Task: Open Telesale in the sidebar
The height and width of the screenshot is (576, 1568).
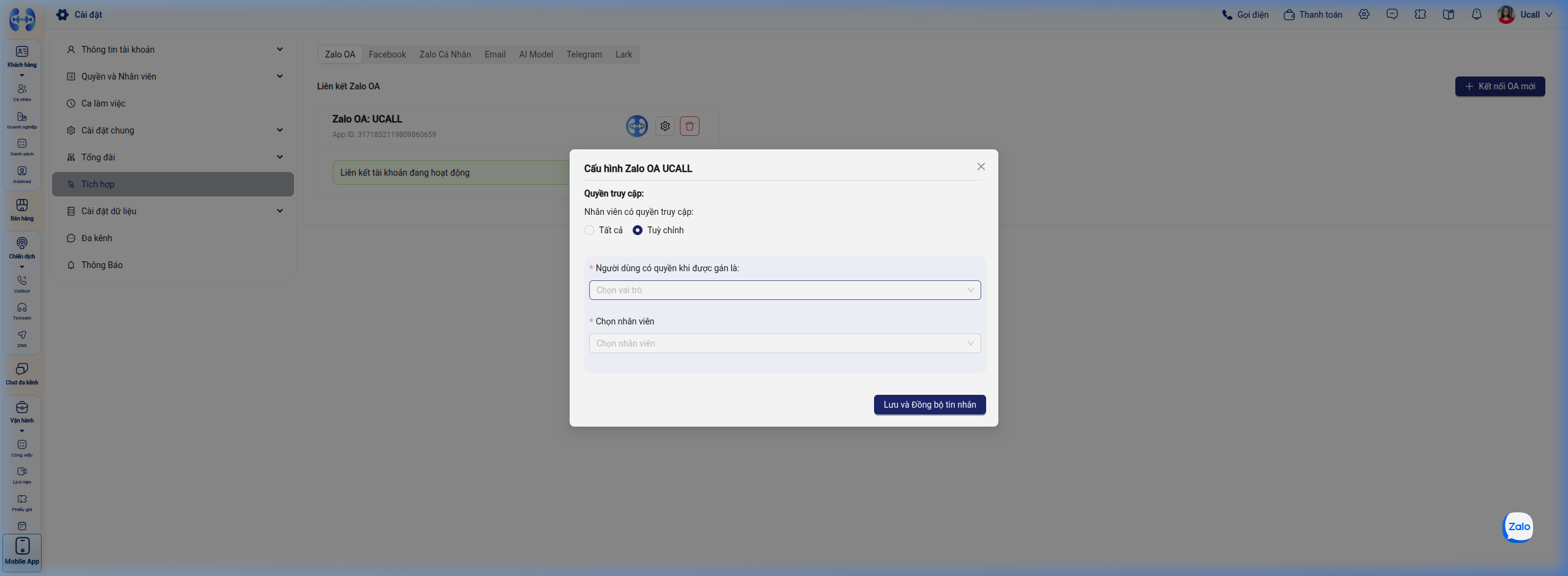Action: coord(22,311)
